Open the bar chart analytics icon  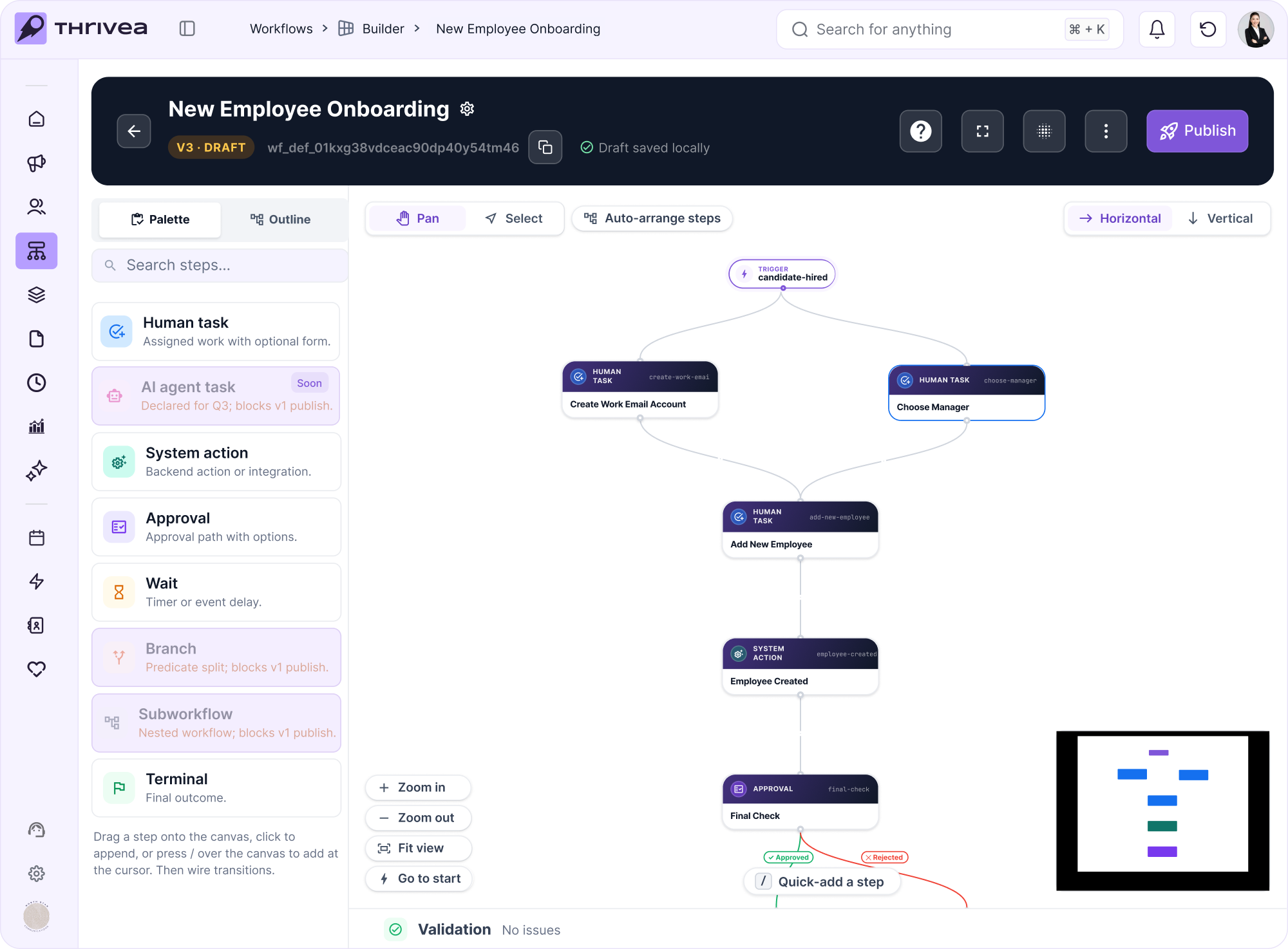pyautogui.click(x=37, y=426)
